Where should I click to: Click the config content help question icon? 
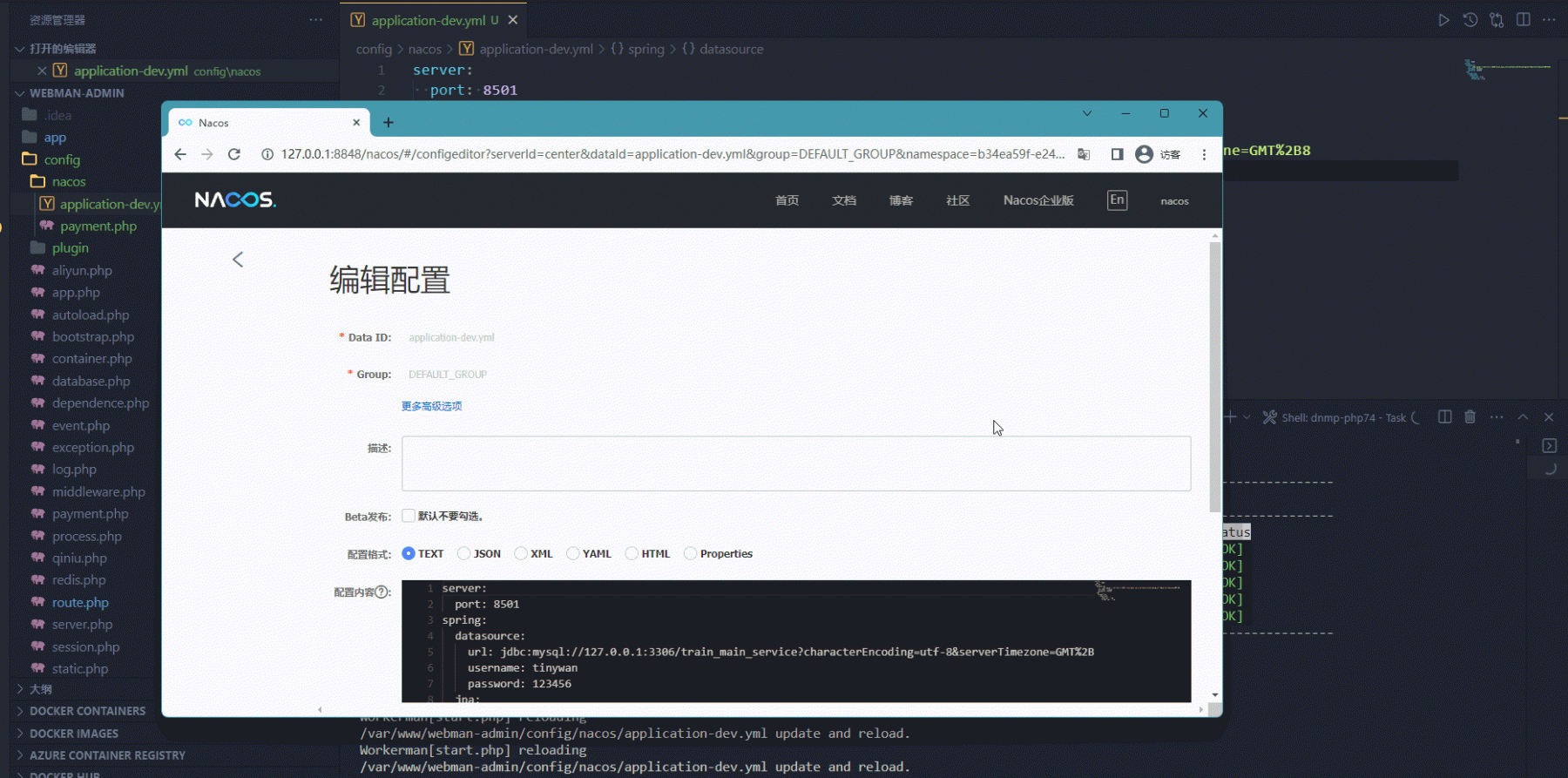tap(382, 592)
